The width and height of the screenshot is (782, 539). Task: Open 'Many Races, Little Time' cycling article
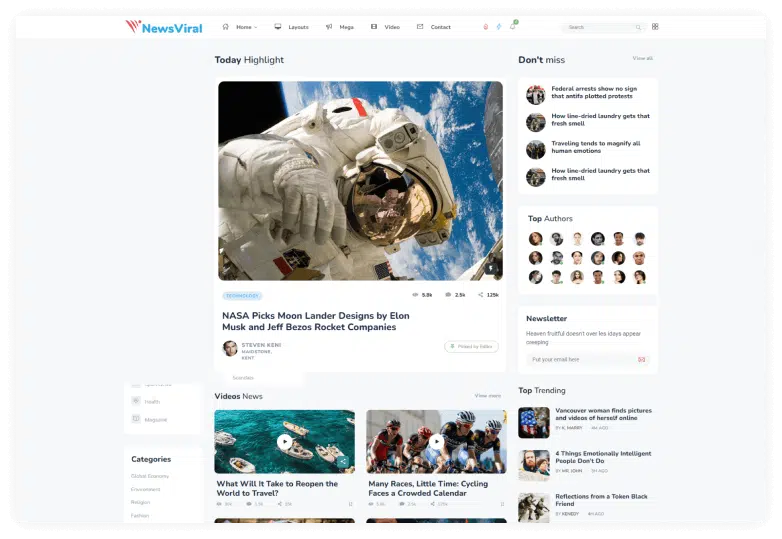pos(428,488)
